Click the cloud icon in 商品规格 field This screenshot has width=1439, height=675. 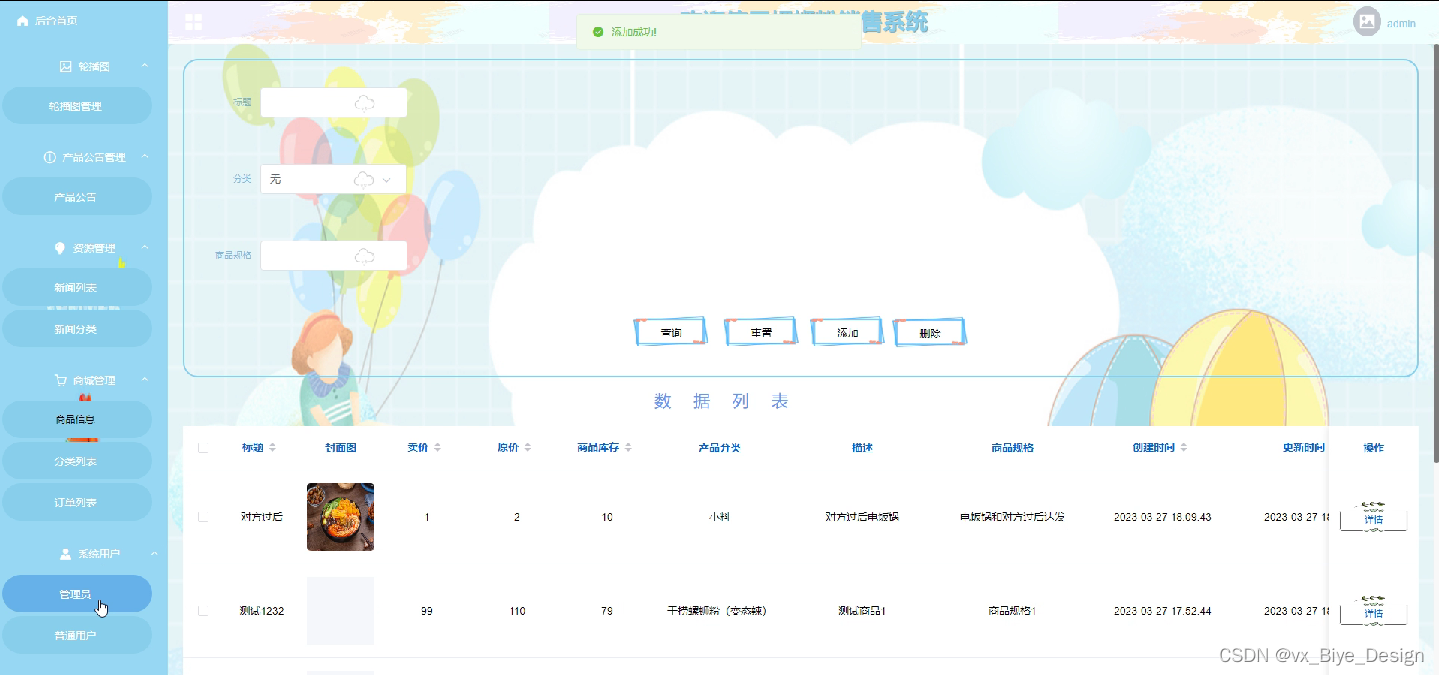pyautogui.click(x=364, y=256)
